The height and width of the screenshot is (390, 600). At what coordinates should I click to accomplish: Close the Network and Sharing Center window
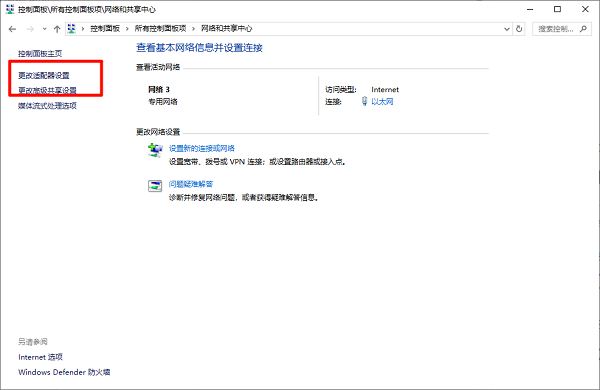[x=585, y=9]
